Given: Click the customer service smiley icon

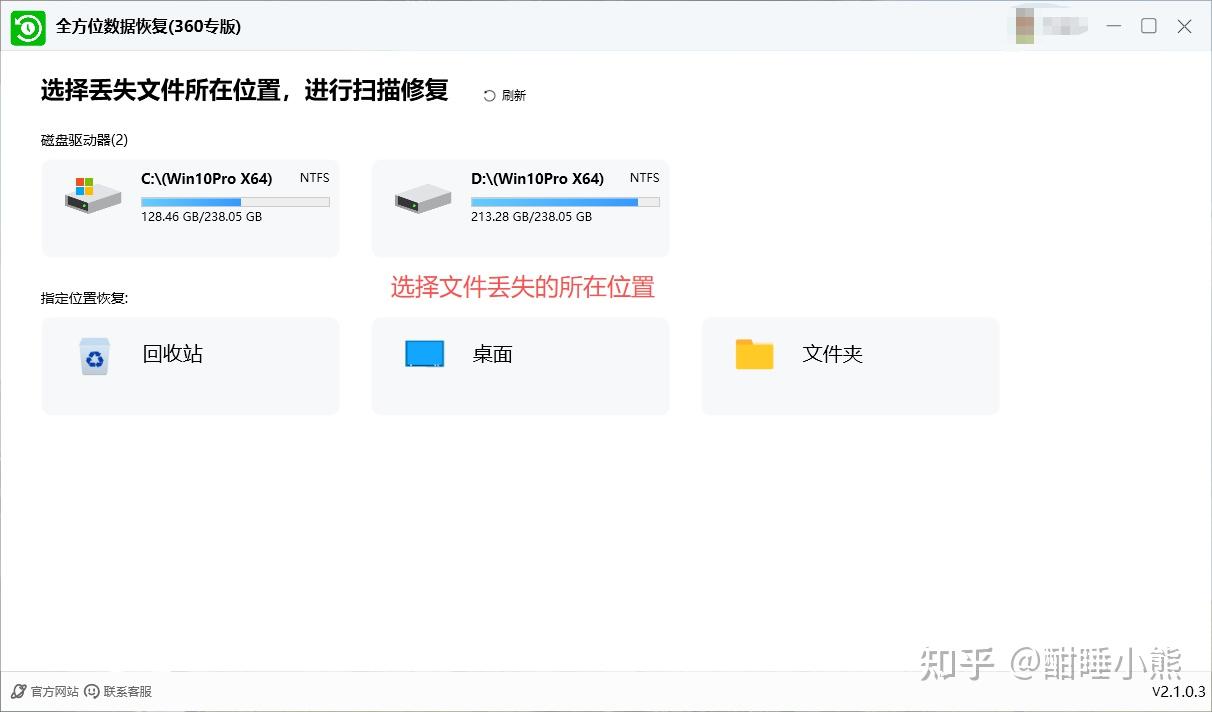Looking at the screenshot, I should [92, 691].
